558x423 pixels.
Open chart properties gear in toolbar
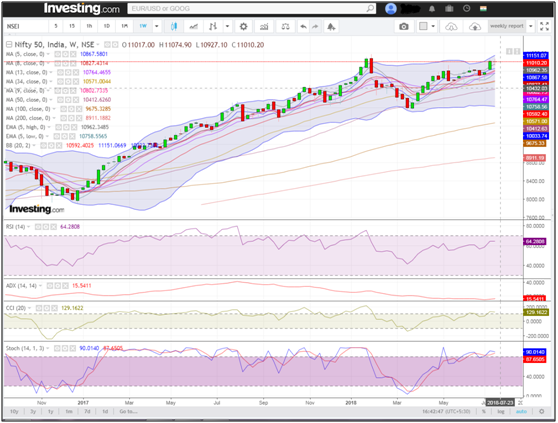tap(243, 26)
